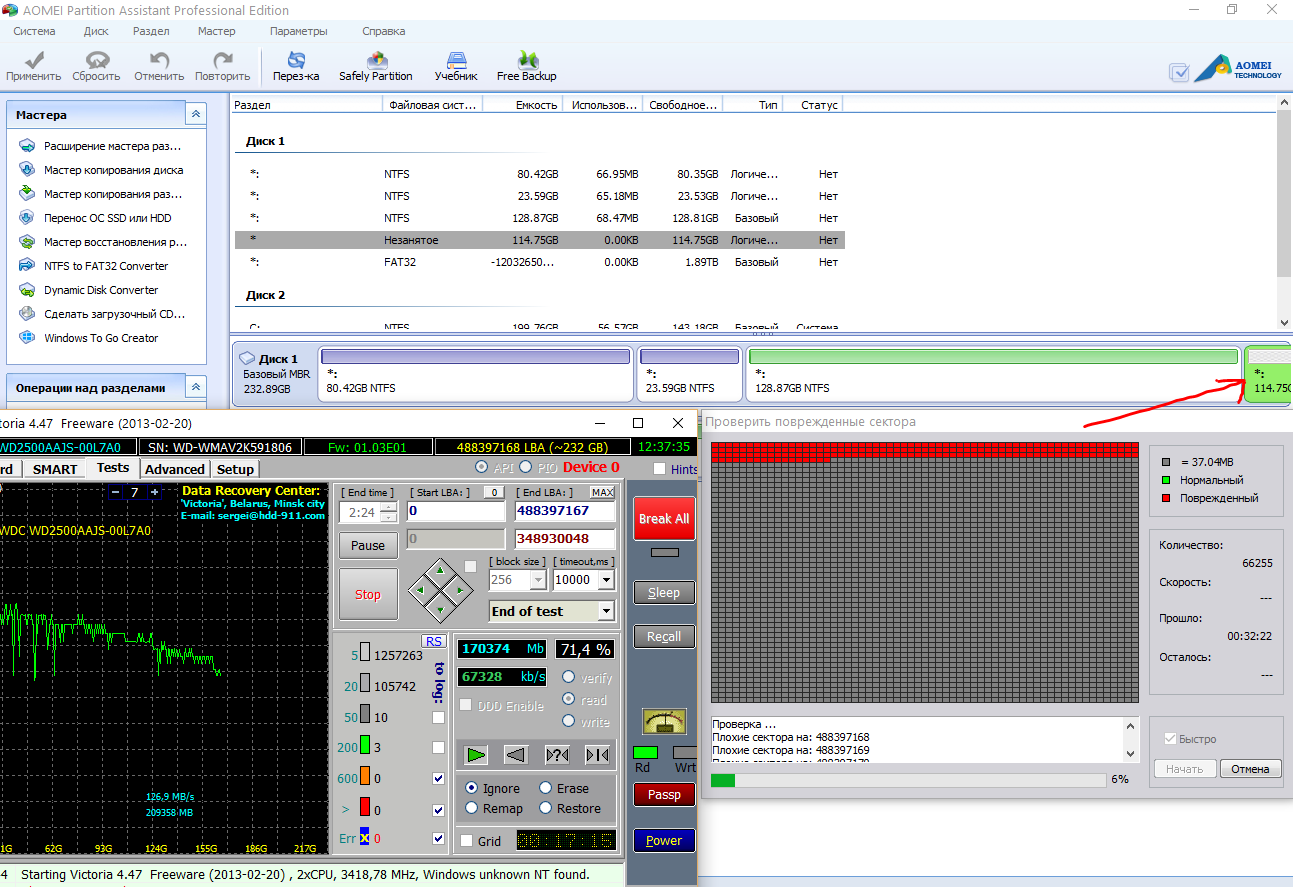Image resolution: width=1293 pixels, height=887 pixels.
Task: Click the Sleep button
Action: (664, 592)
